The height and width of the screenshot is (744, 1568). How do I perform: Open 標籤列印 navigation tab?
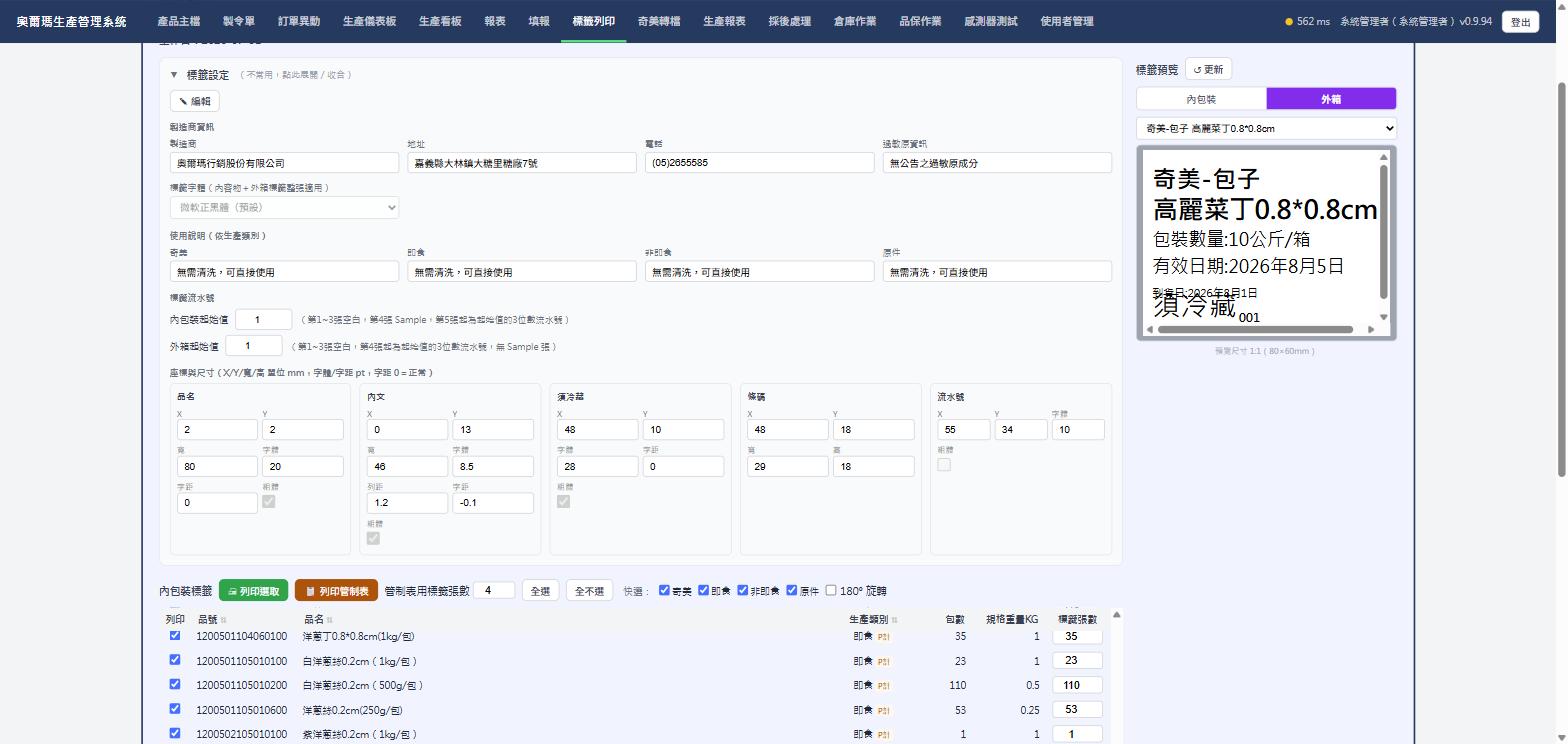click(594, 21)
